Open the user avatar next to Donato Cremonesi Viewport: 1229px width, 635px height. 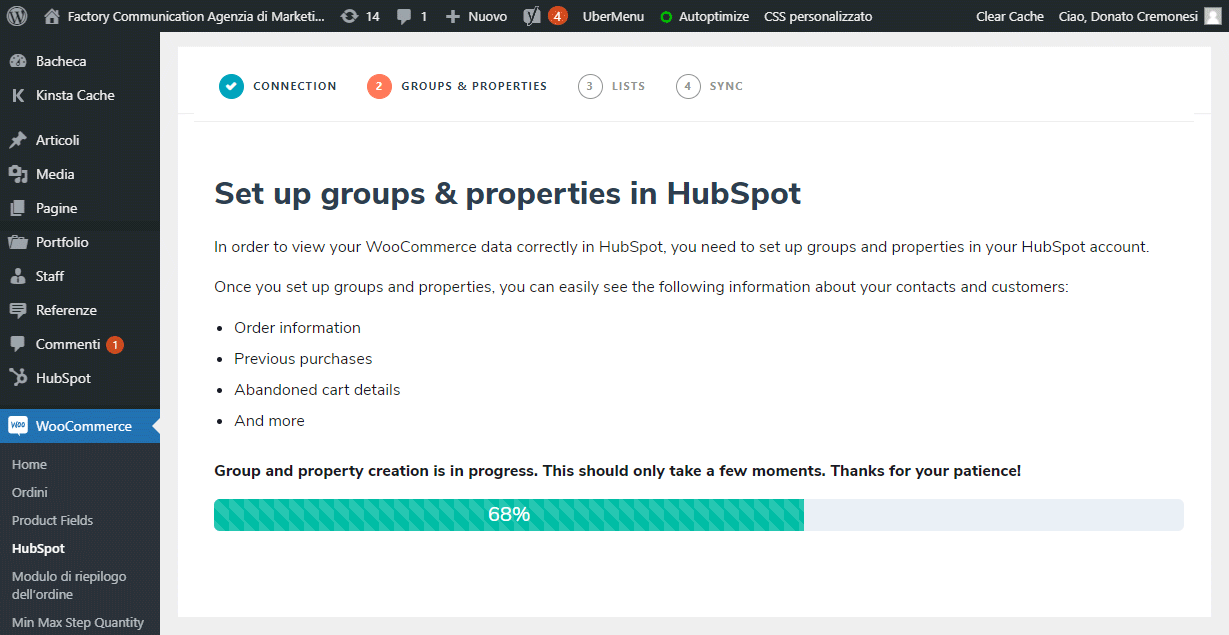pos(1213,16)
